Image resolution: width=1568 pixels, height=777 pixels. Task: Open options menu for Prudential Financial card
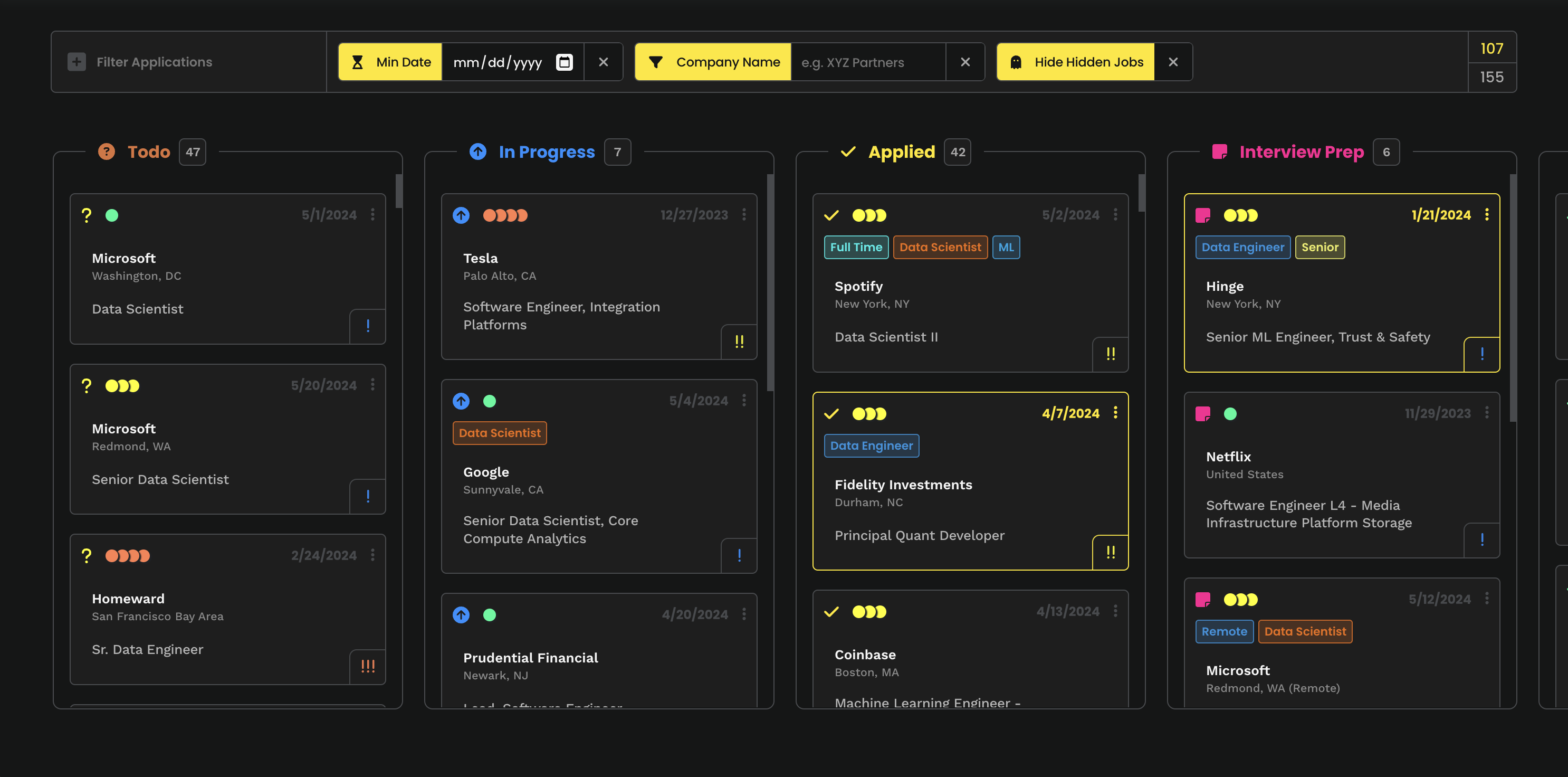[x=744, y=614]
